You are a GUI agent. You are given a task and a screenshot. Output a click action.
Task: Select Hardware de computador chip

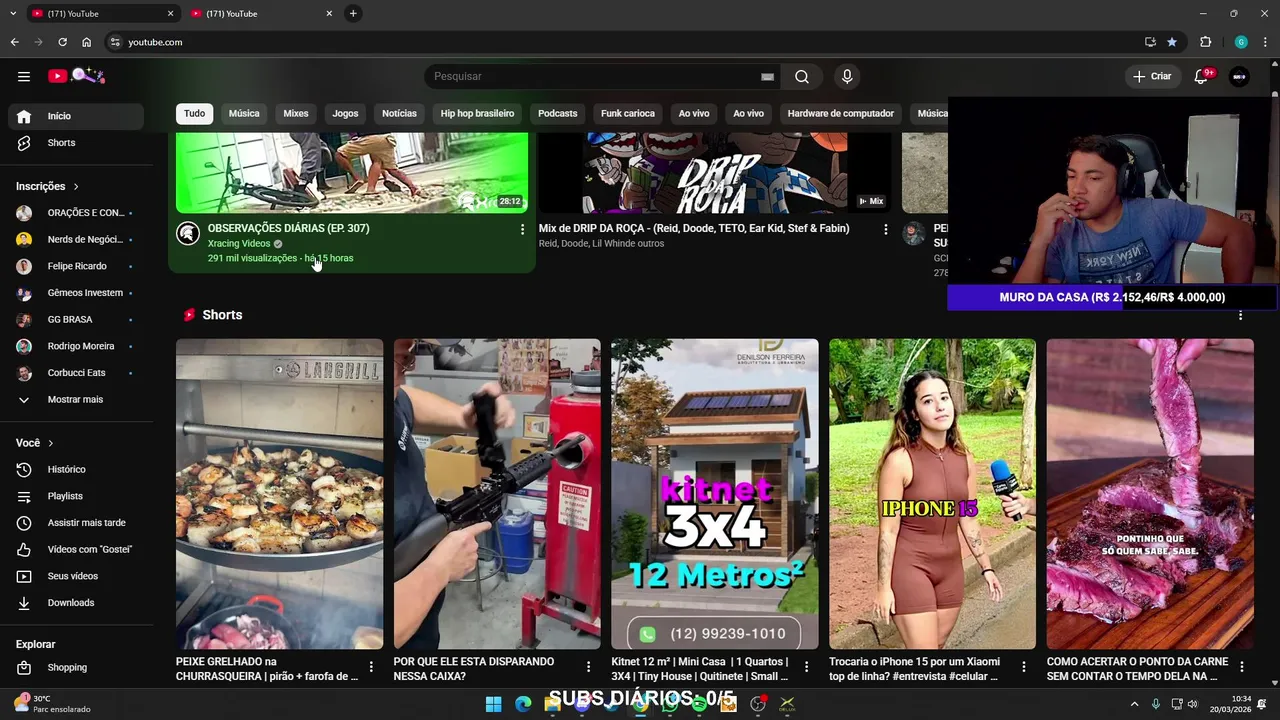coord(840,113)
